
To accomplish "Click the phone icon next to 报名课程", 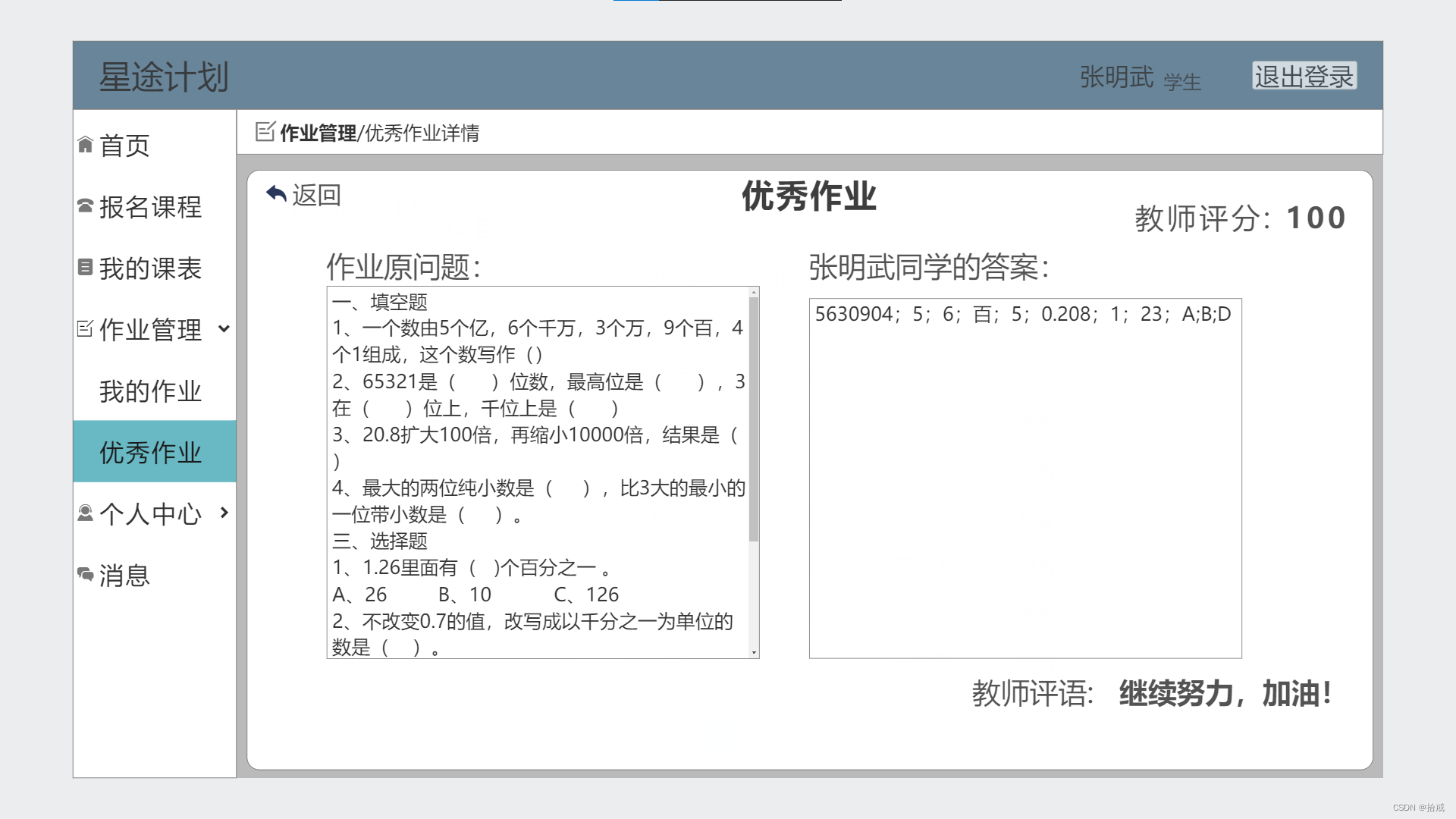I will [x=85, y=206].
